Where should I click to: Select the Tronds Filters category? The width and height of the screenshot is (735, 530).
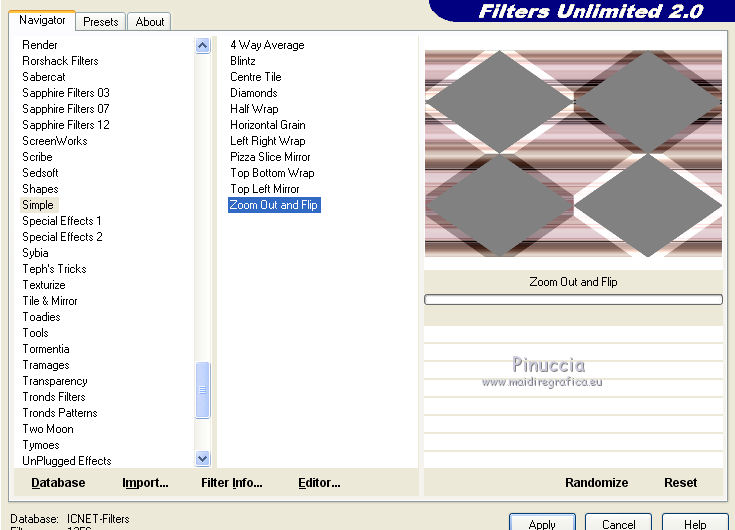click(x=54, y=397)
